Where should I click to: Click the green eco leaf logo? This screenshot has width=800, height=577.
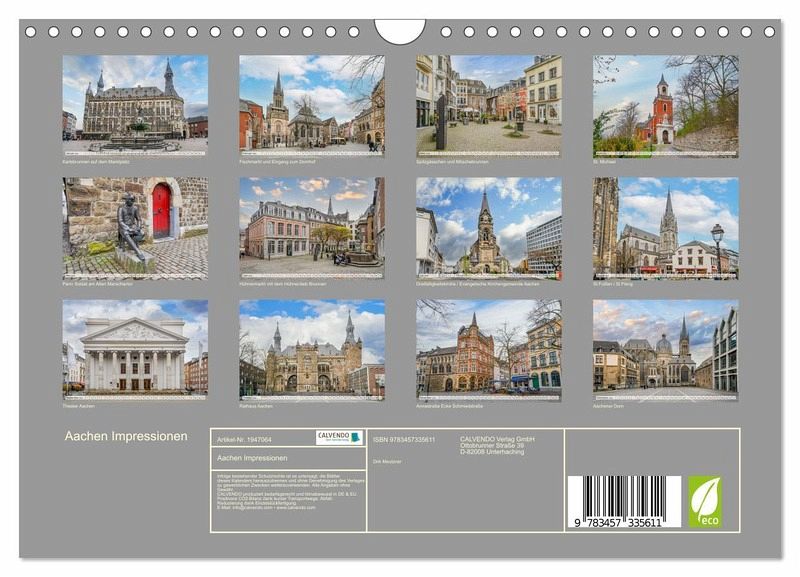(x=705, y=502)
